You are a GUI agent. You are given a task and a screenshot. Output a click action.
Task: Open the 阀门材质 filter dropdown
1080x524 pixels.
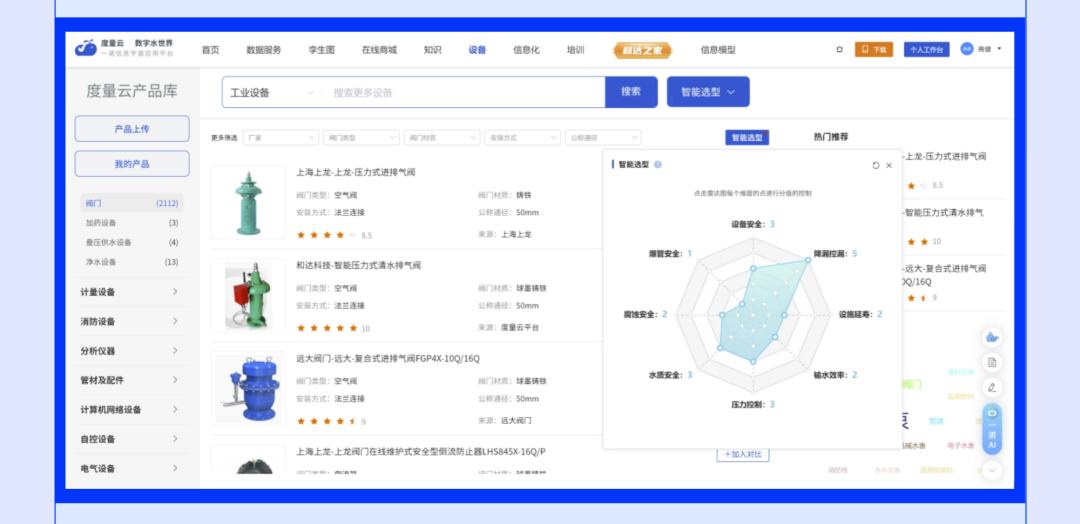pos(442,138)
